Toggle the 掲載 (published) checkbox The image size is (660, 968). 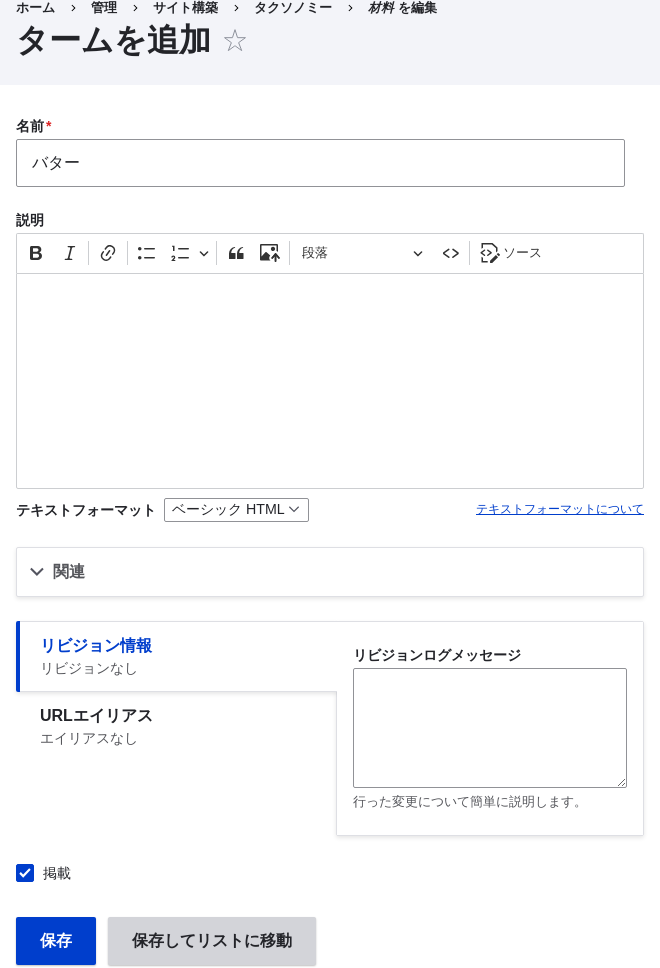pos(25,873)
